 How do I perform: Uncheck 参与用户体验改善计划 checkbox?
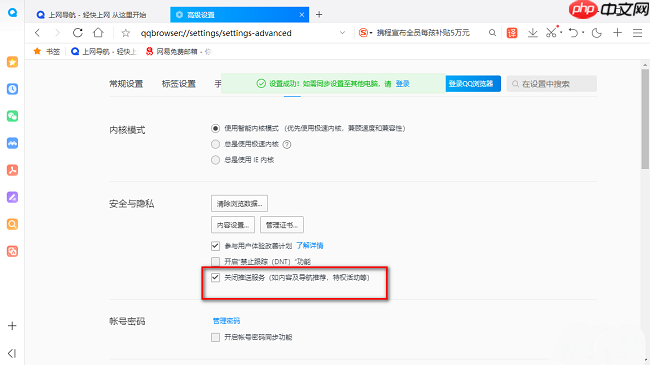(x=215, y=246)
